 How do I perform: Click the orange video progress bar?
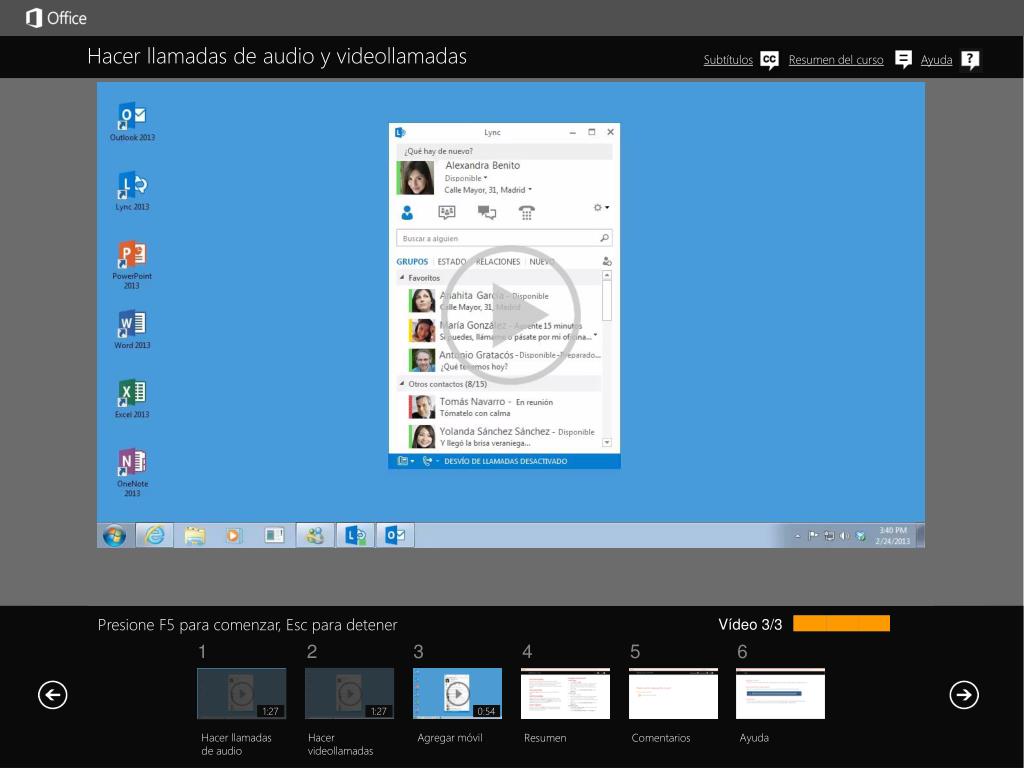tap(841, 624)
